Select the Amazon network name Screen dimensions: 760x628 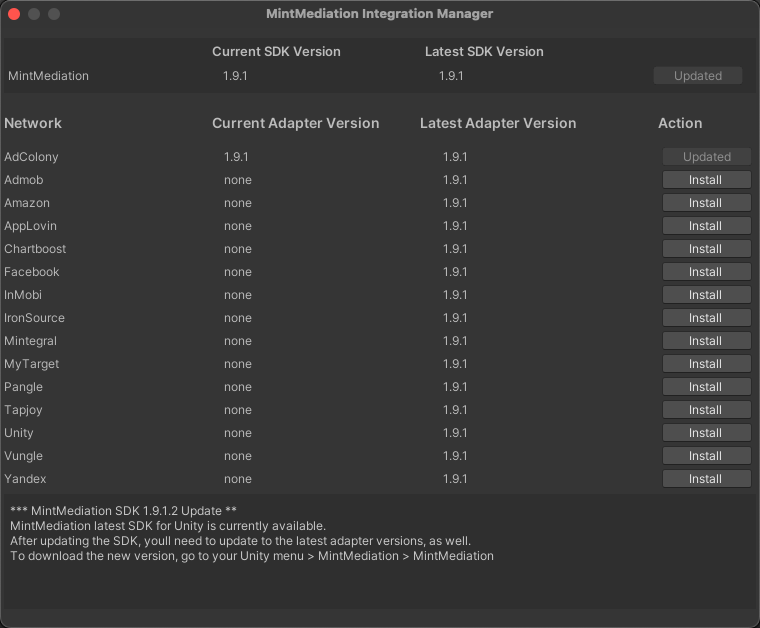(x=27, y=203)
